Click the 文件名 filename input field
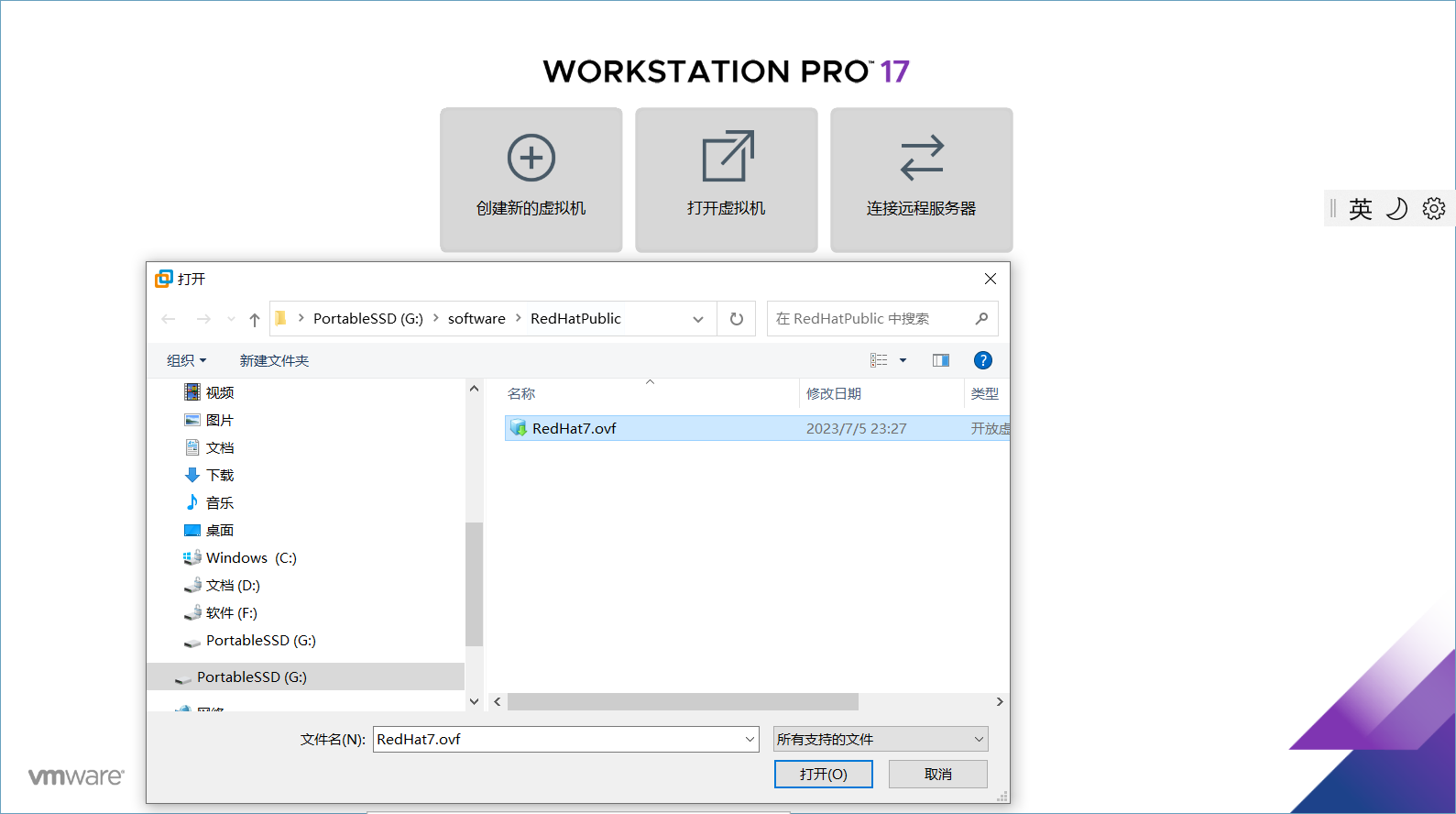Screen dimensions: 1456x814 (x=558, y=739)
